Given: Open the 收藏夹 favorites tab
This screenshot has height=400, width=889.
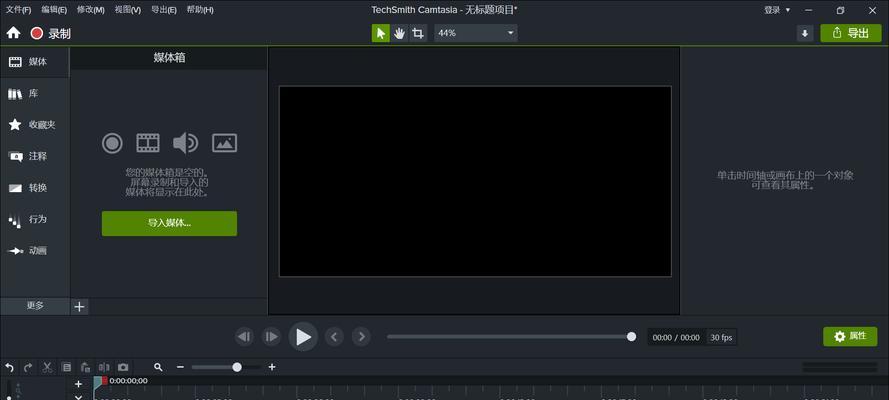Looking at the screenshot, I should pos(35,125).
